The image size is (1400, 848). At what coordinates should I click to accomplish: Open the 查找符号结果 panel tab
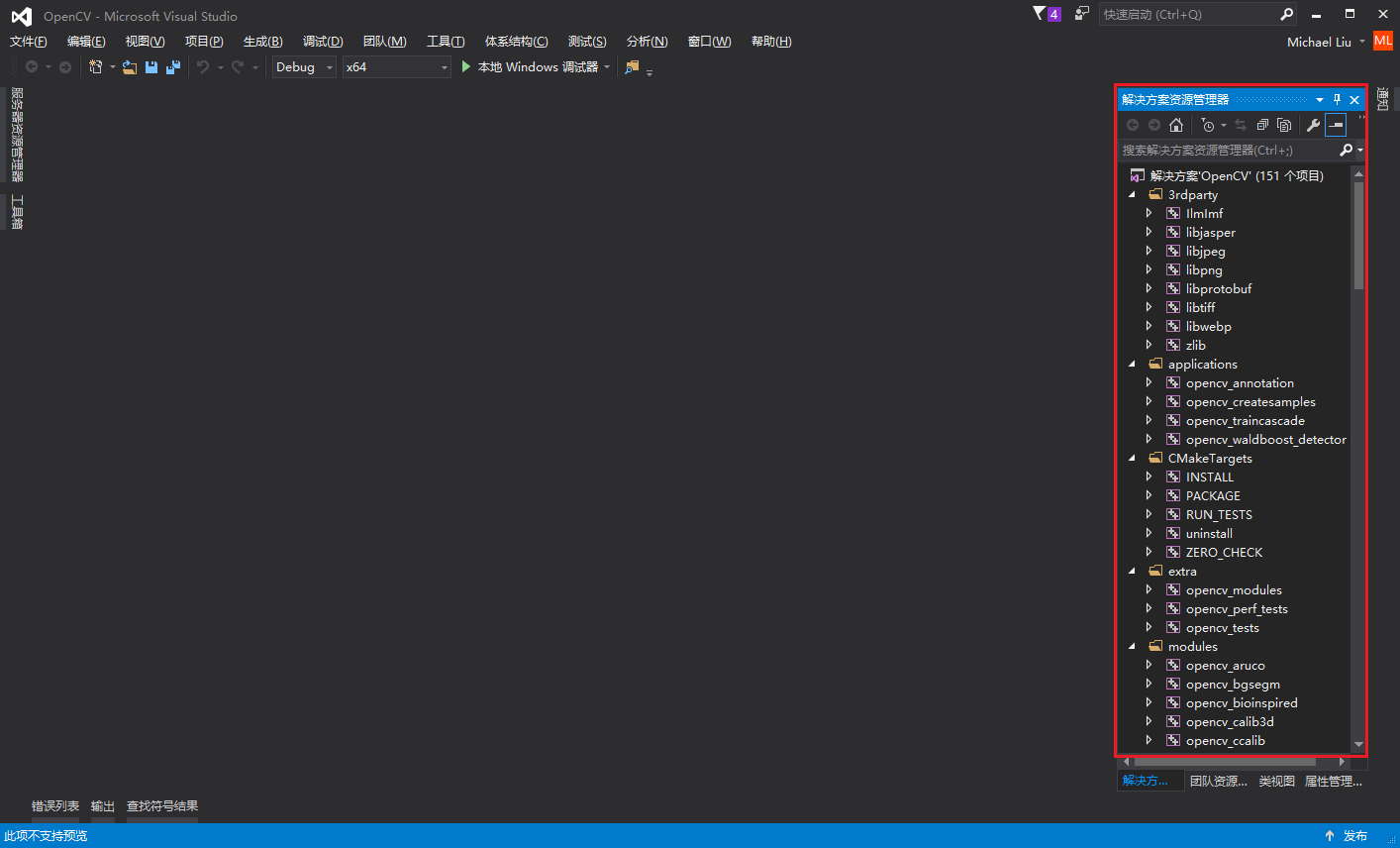pyautogui.click(x=162, y=806)
